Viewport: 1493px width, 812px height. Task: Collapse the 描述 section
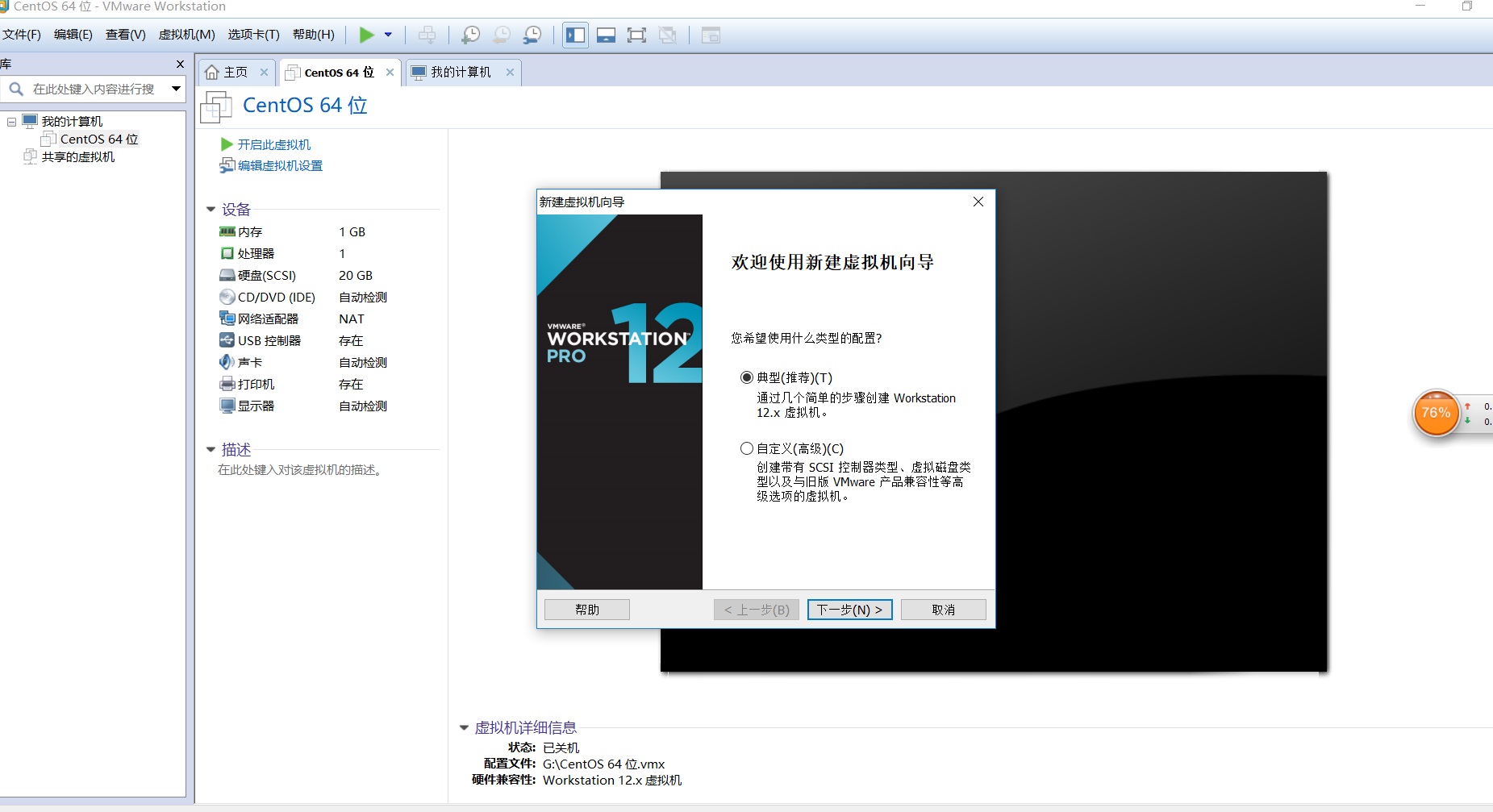(211, 450)
